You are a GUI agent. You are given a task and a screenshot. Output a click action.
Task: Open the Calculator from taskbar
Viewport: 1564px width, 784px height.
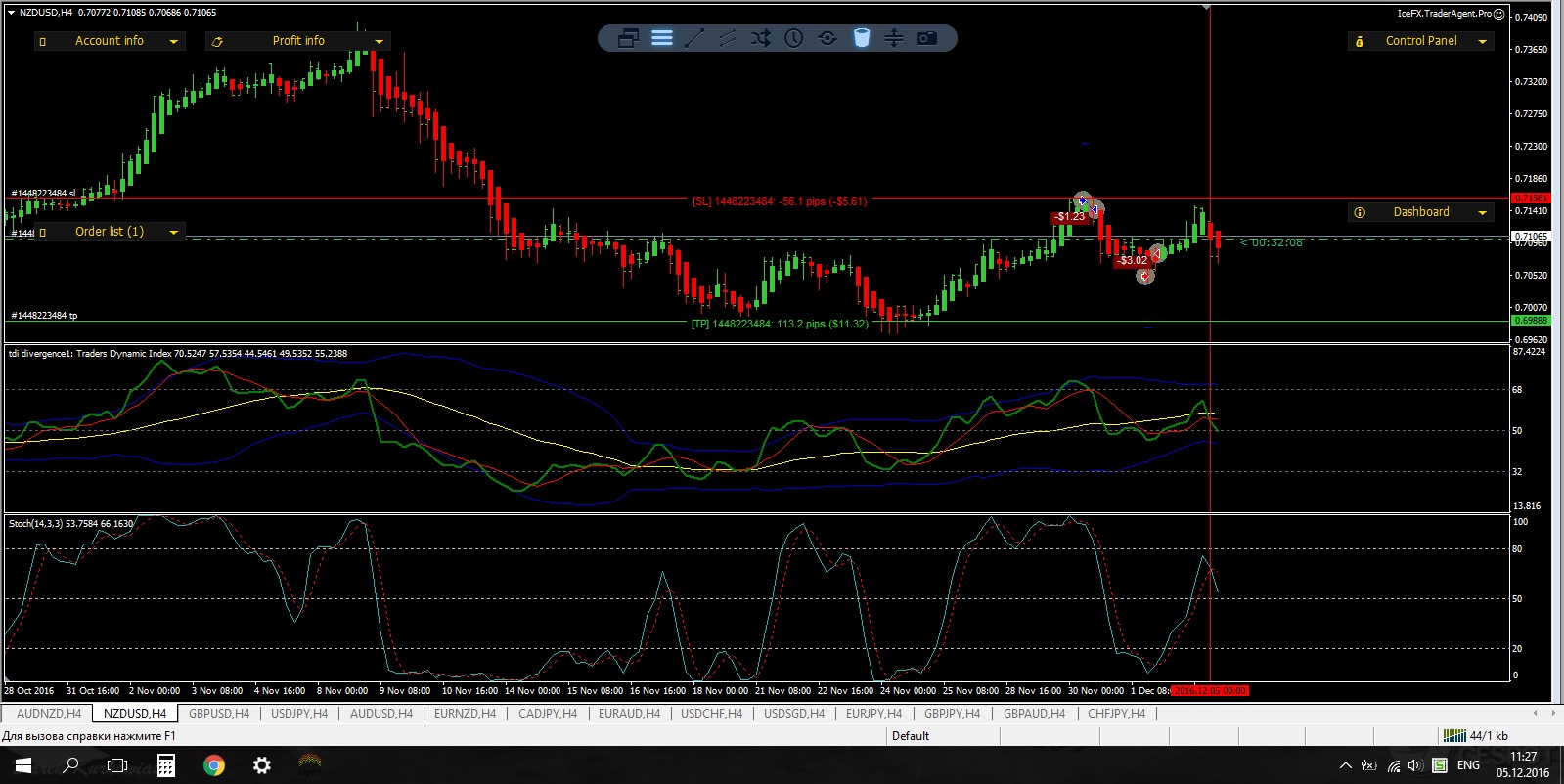[x=166, y=765]
